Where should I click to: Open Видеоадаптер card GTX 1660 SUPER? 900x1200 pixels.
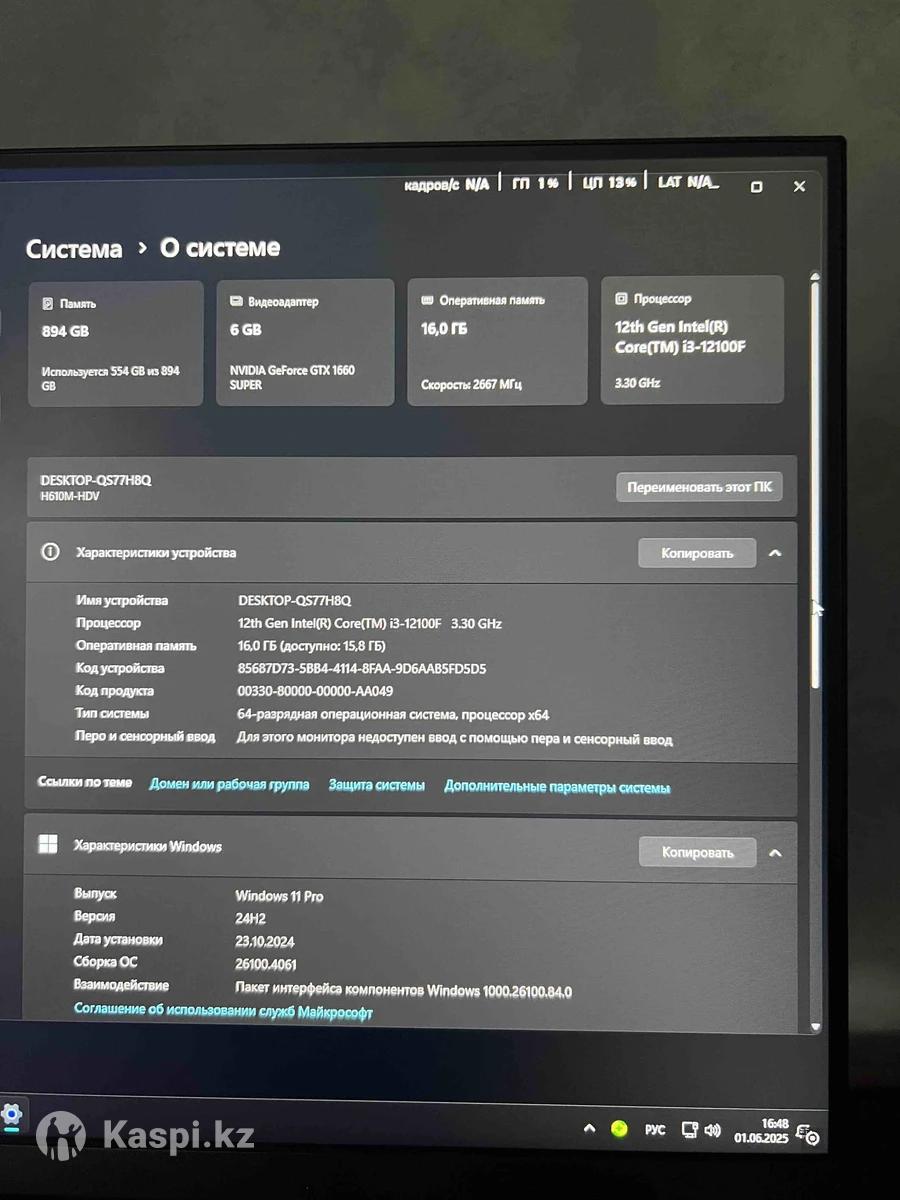(305, 342)
